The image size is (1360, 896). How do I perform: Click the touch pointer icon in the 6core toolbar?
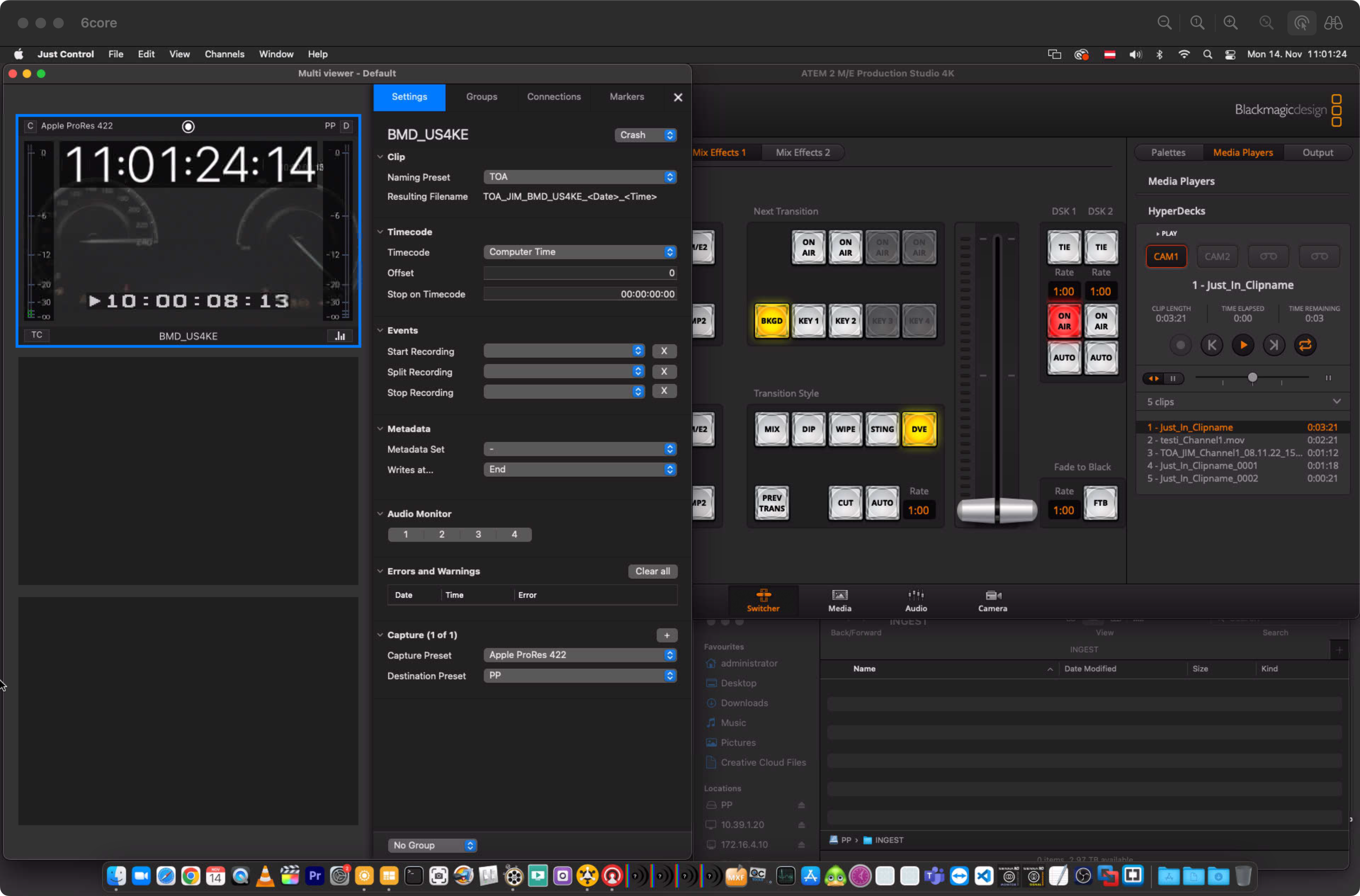[x=1301, y=23]
